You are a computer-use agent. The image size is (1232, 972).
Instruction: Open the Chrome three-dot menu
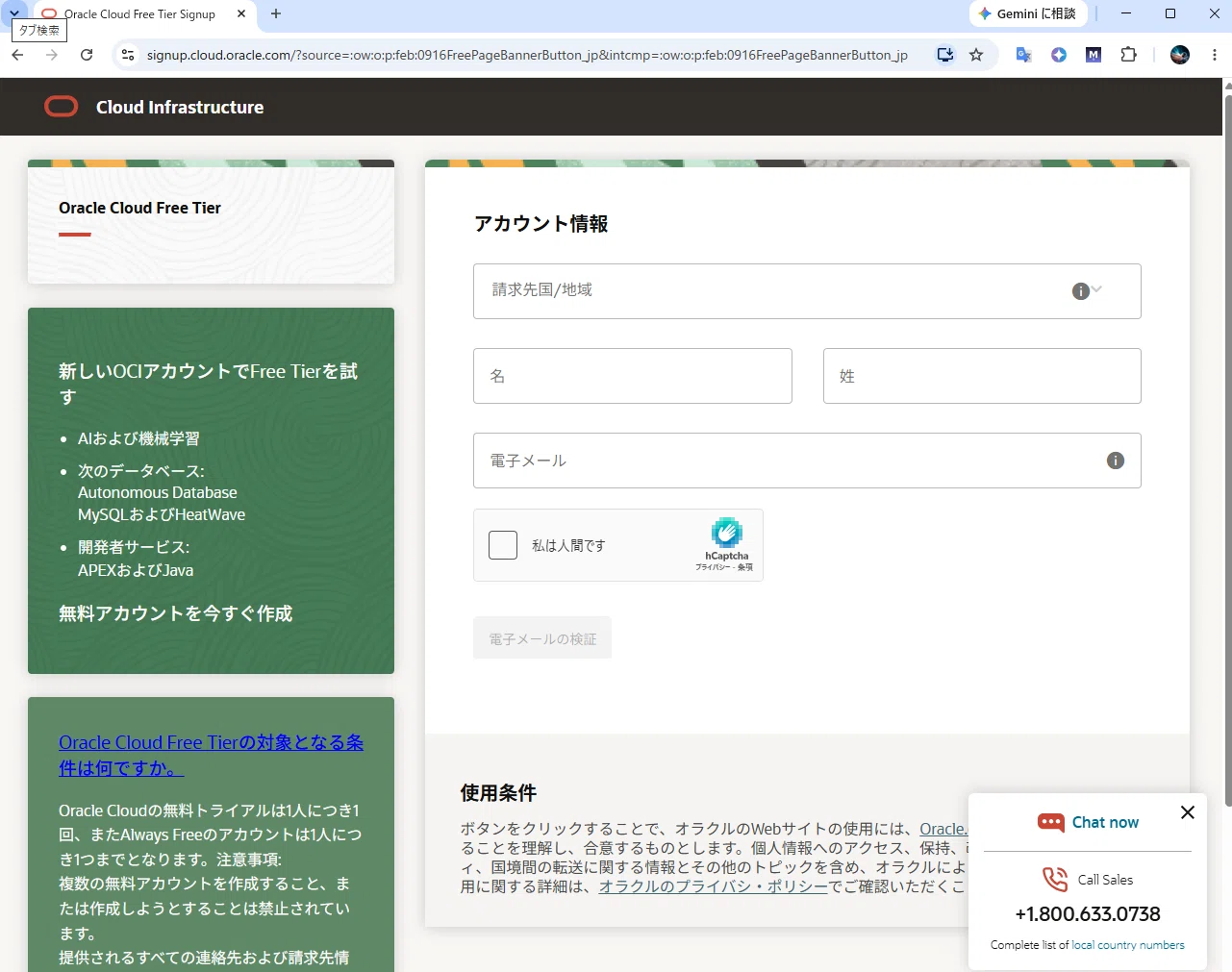pos(1215,55)
